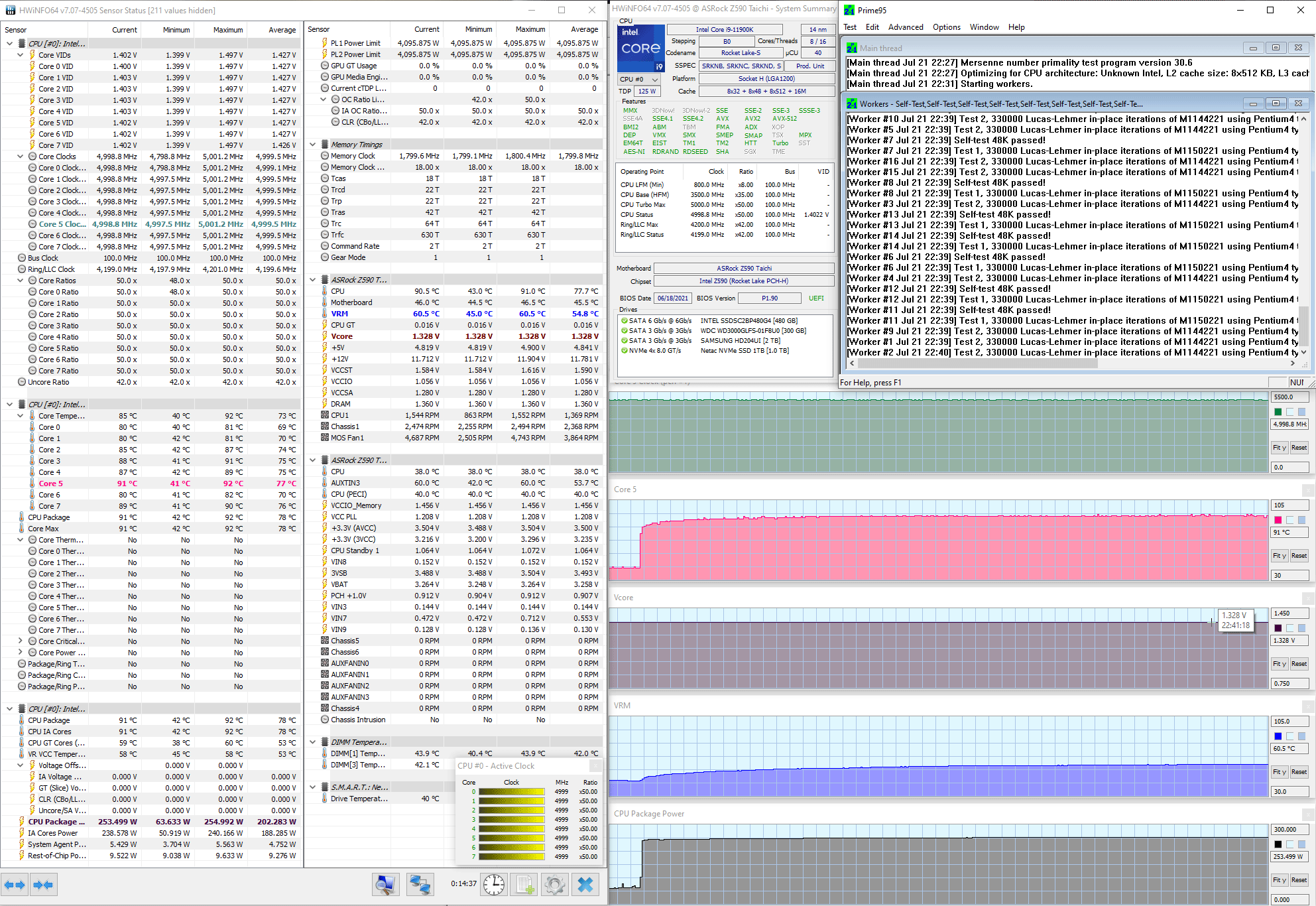Start logging with the sheet-plus icon

(x=525, y=884)
